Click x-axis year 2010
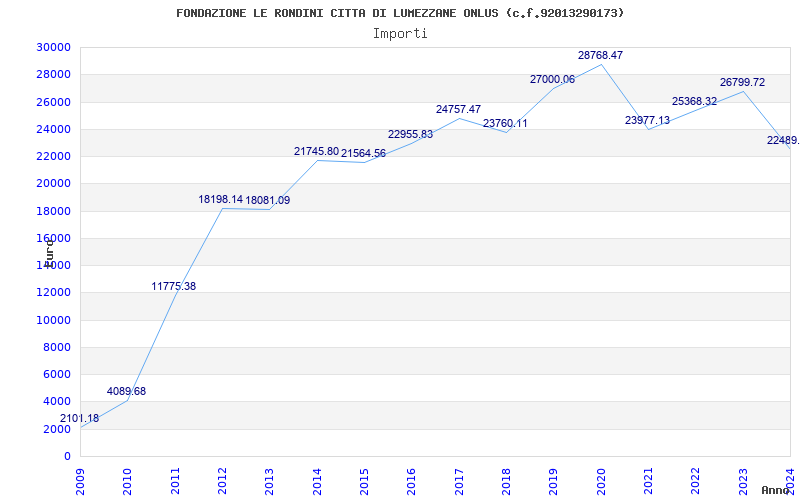This screenshot has width=800, height=500. [x=128, y=481]
